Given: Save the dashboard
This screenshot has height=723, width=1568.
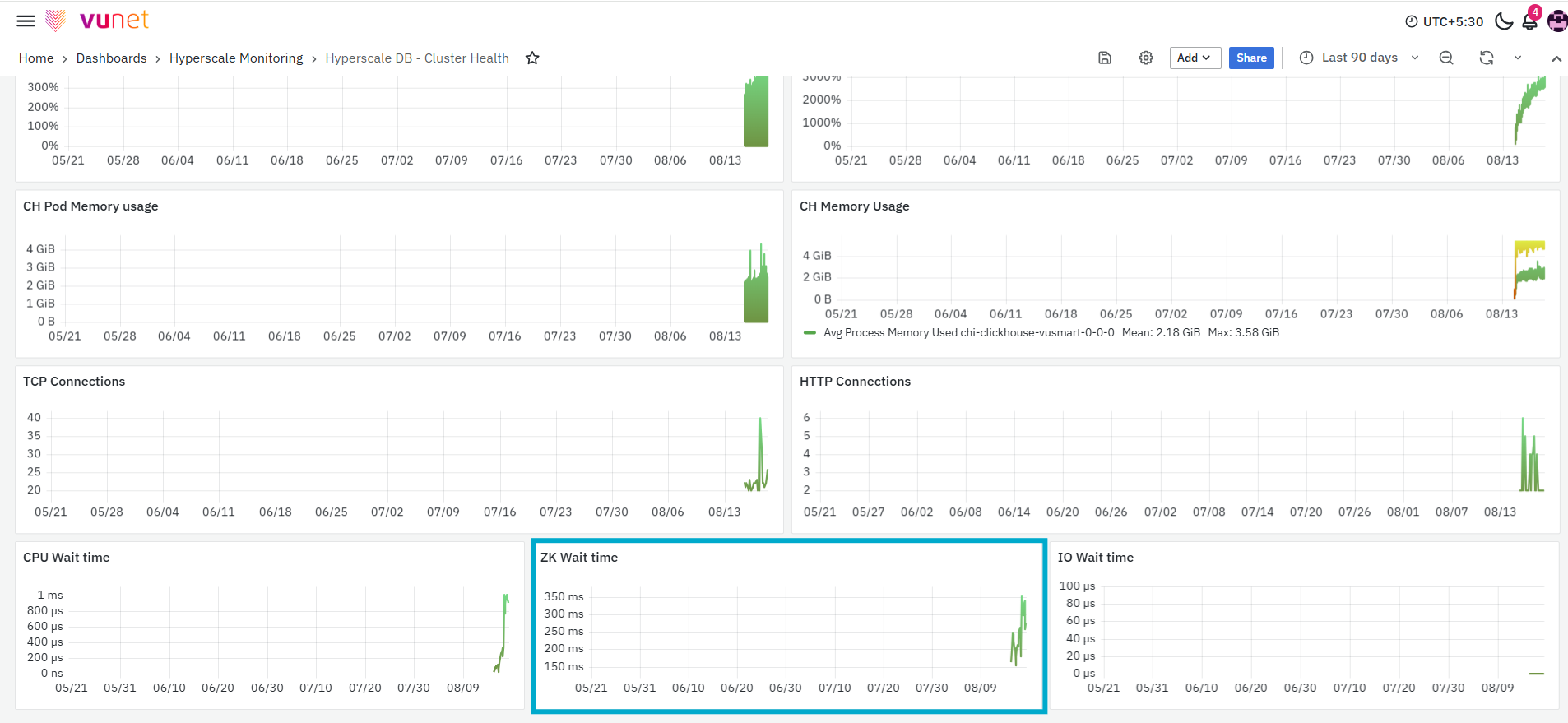Looking at the screenshot, I should tap(1105, 58).
